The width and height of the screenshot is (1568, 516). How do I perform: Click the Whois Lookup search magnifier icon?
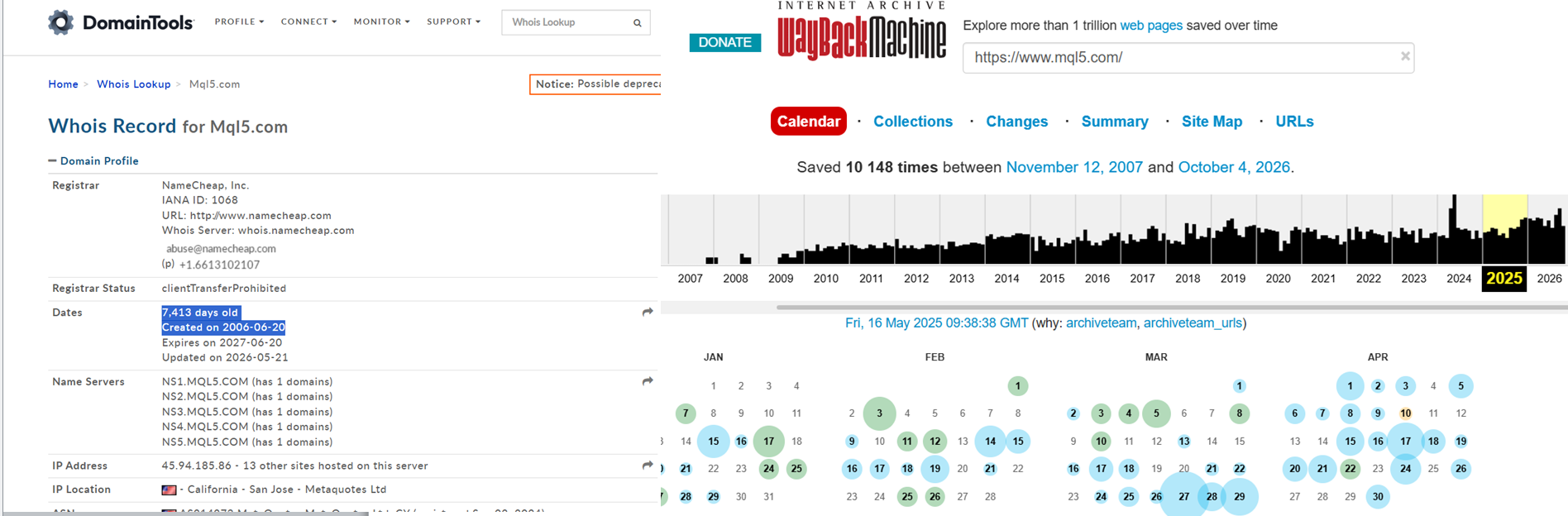pyautogui.click(x=638, y=23)
